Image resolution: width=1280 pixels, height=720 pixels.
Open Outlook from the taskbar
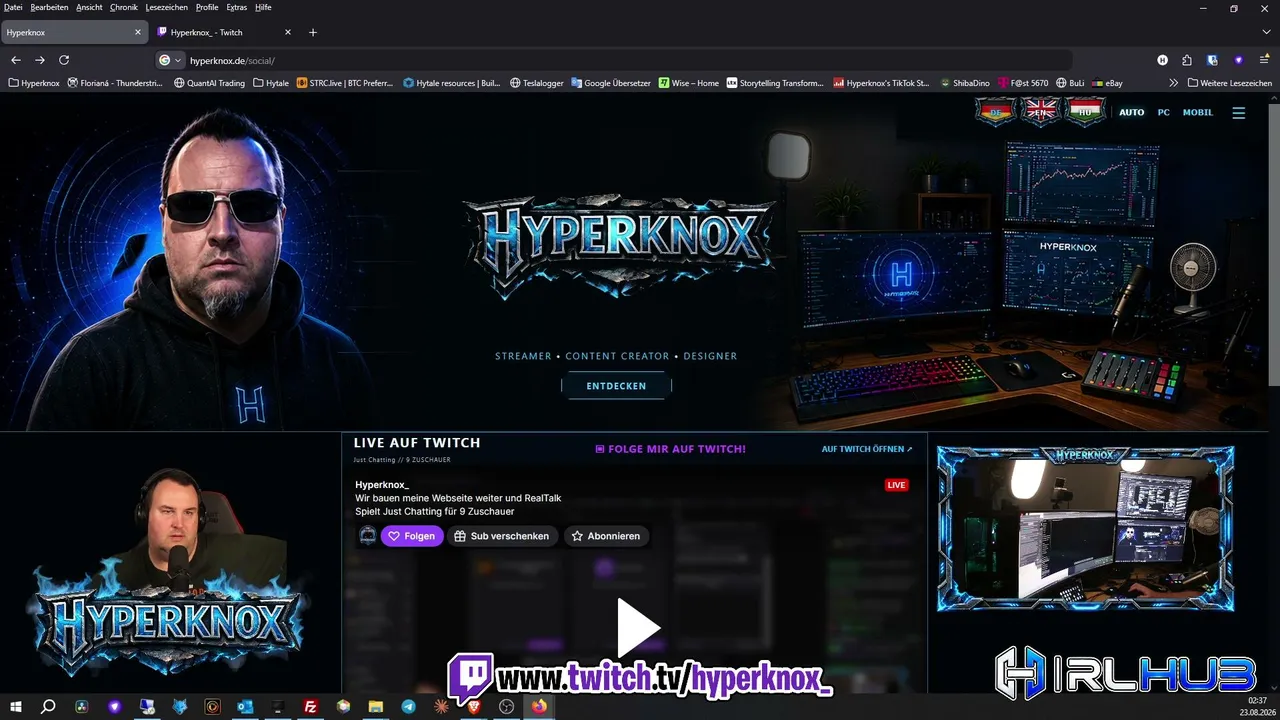point(246,707)
